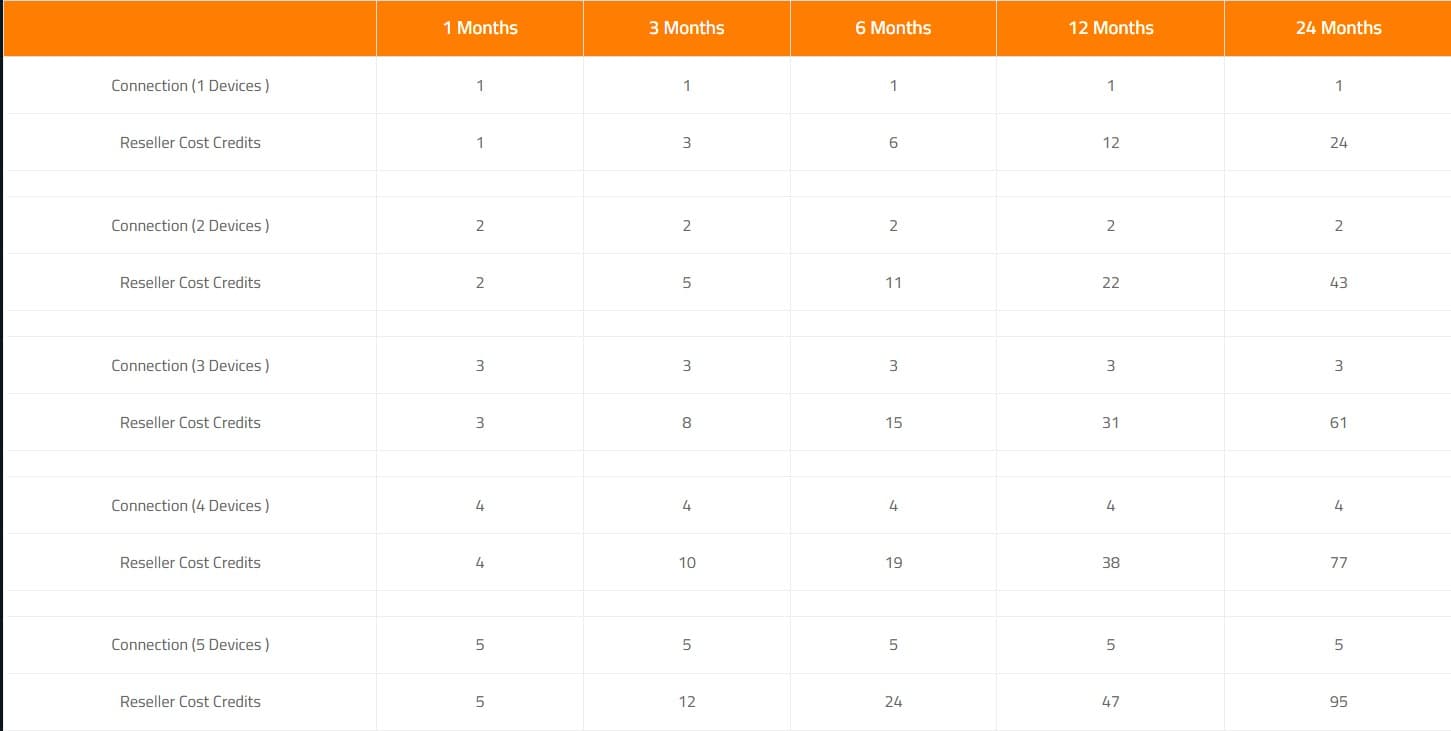The height and width of the screenshot is (731, 1451).
Task: Click the Connection (2 Devices) row label
Action: (190, 226)
